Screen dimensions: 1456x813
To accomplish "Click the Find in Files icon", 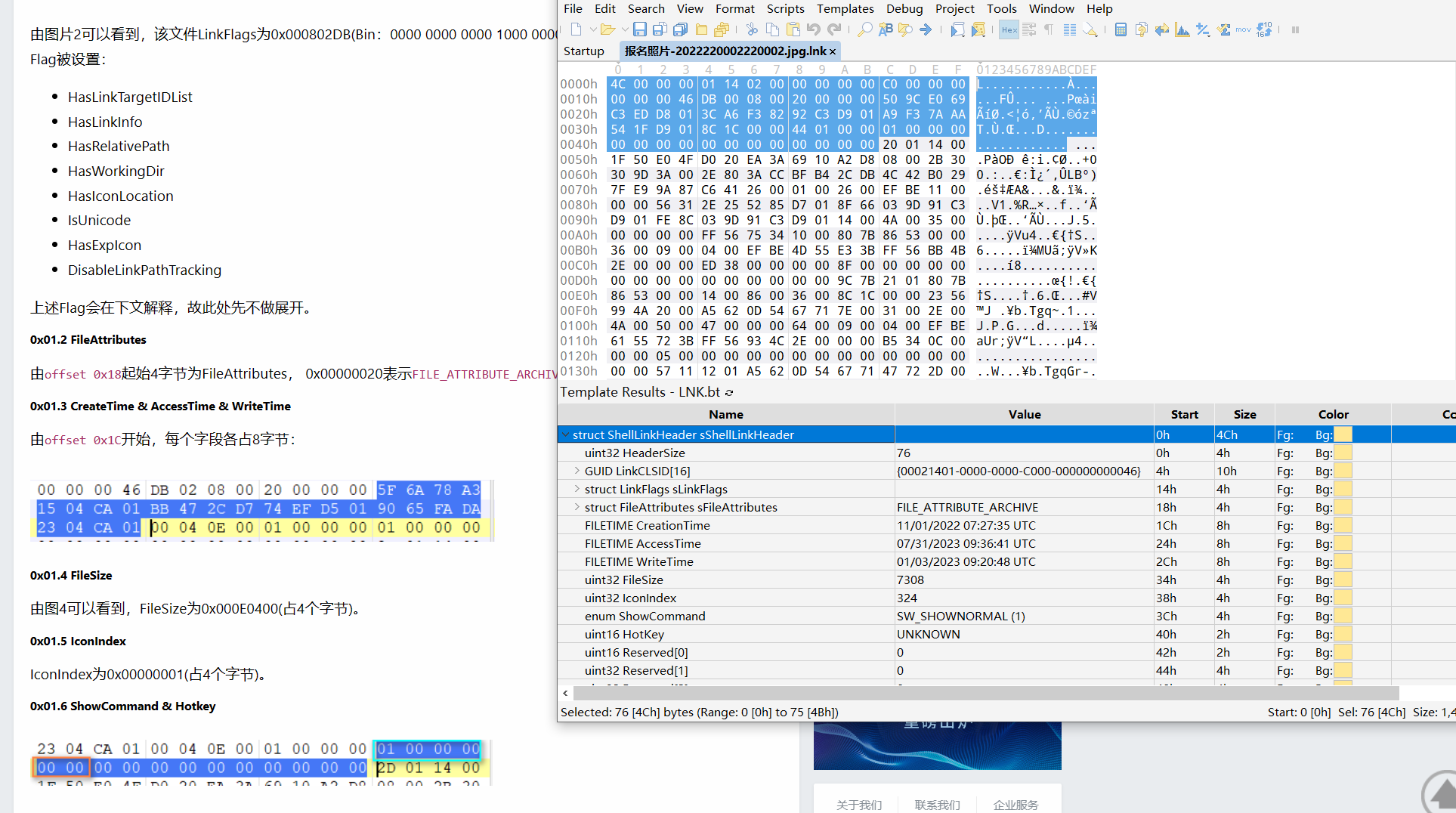I will coord(905,29).
